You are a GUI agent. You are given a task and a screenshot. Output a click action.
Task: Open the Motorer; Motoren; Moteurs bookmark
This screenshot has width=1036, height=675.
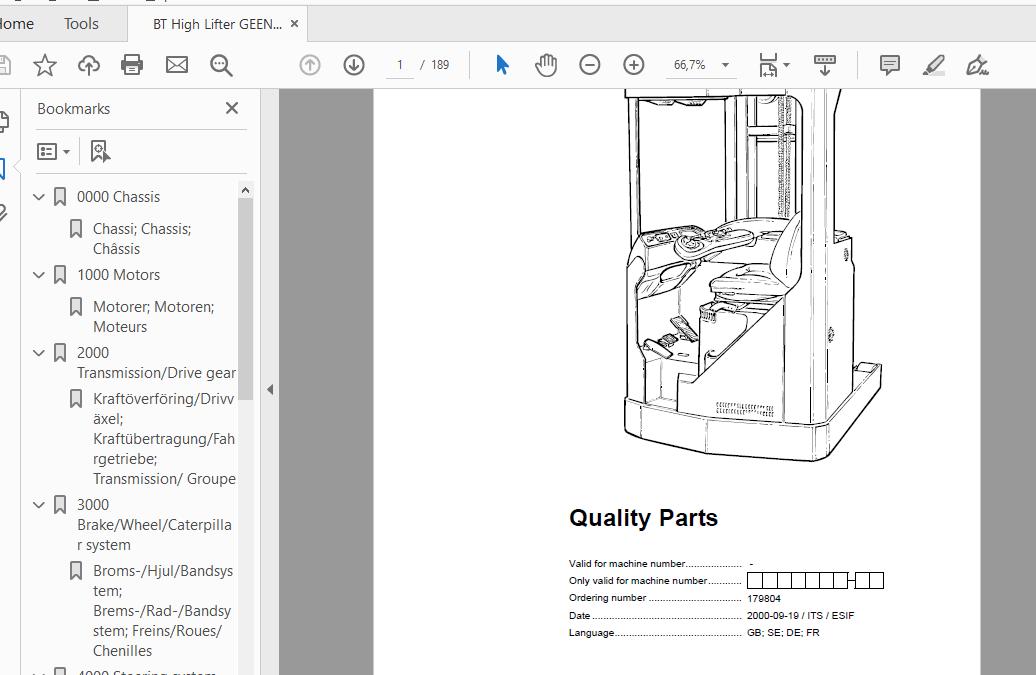pos(153,316)
